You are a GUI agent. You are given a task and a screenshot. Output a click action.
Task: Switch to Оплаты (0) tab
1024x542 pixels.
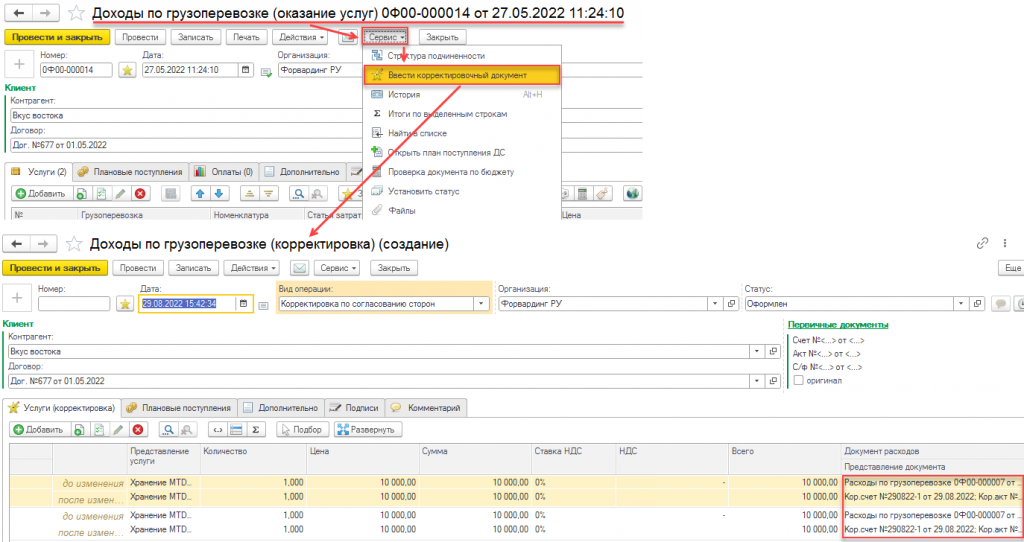click(224, 172)
